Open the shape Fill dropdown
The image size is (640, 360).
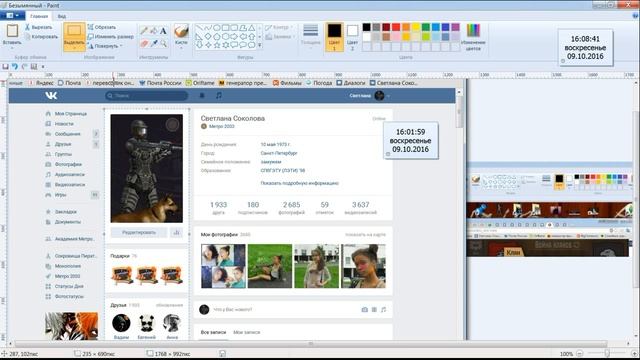pyautogui.click(x=279, y=36)
